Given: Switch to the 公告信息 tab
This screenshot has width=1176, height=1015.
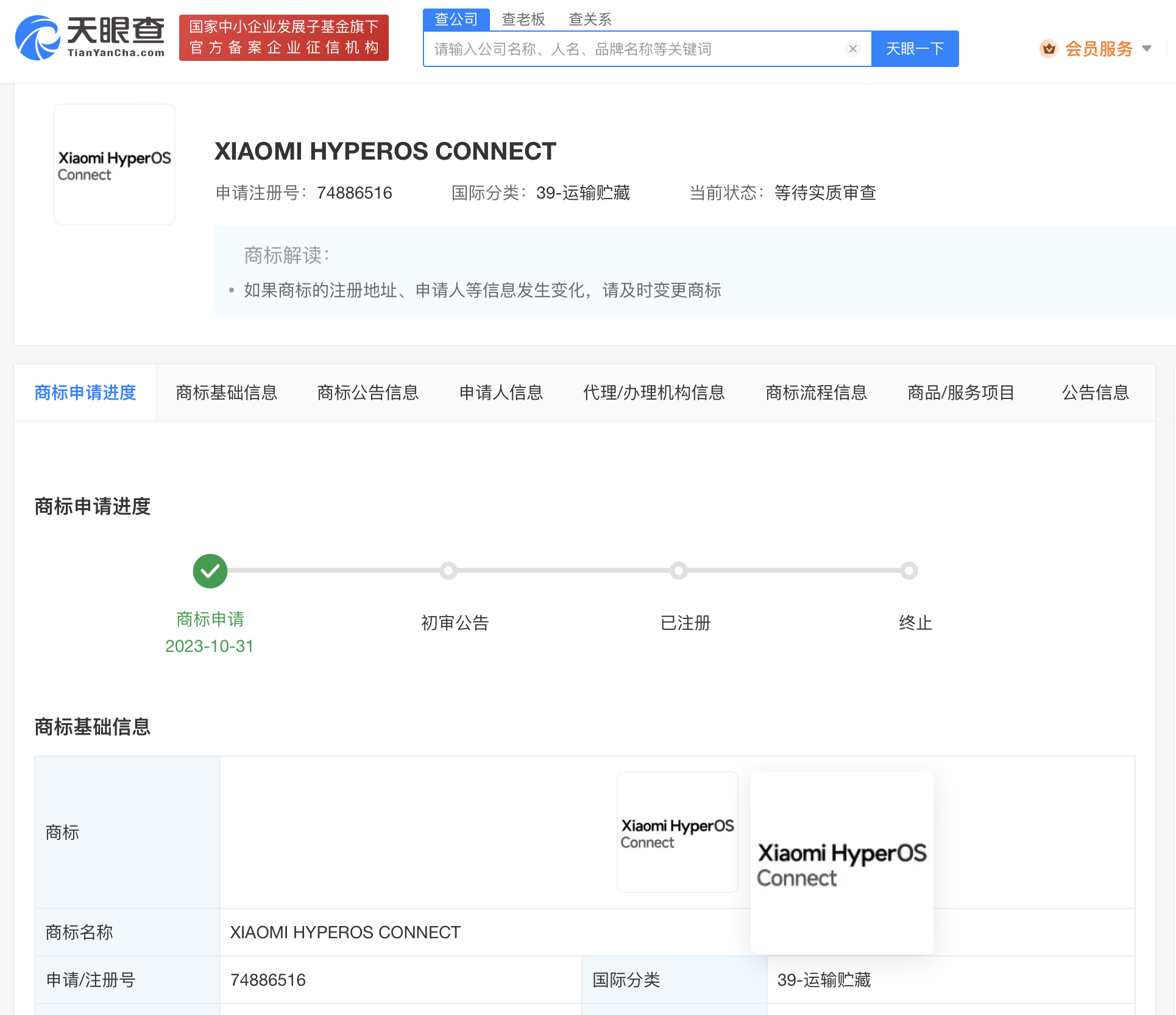Looking at the screenshot, I should coord(1096,392).
